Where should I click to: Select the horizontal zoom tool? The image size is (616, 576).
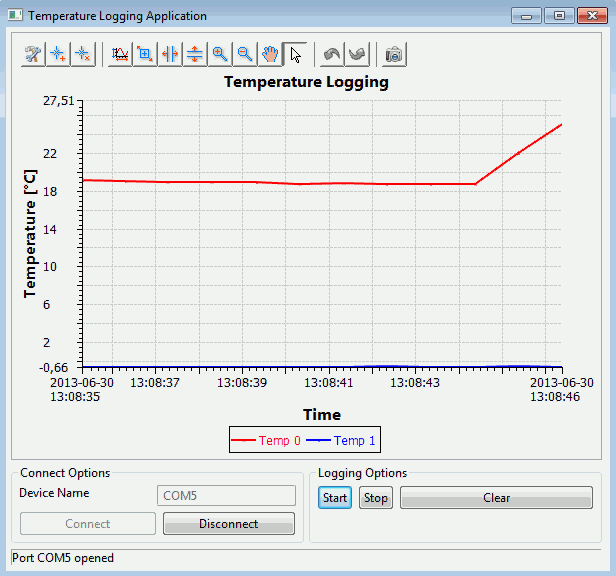click(171, 55)
